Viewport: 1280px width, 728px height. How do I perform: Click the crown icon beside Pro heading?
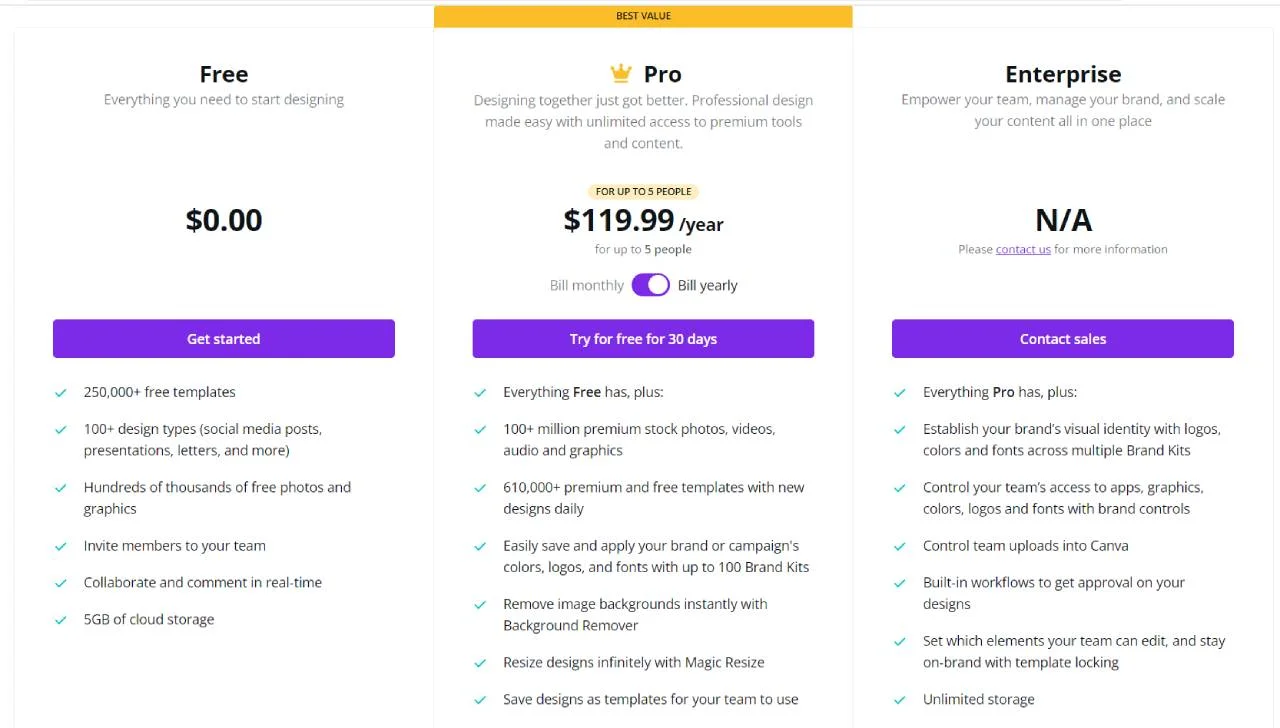(621, 74)
